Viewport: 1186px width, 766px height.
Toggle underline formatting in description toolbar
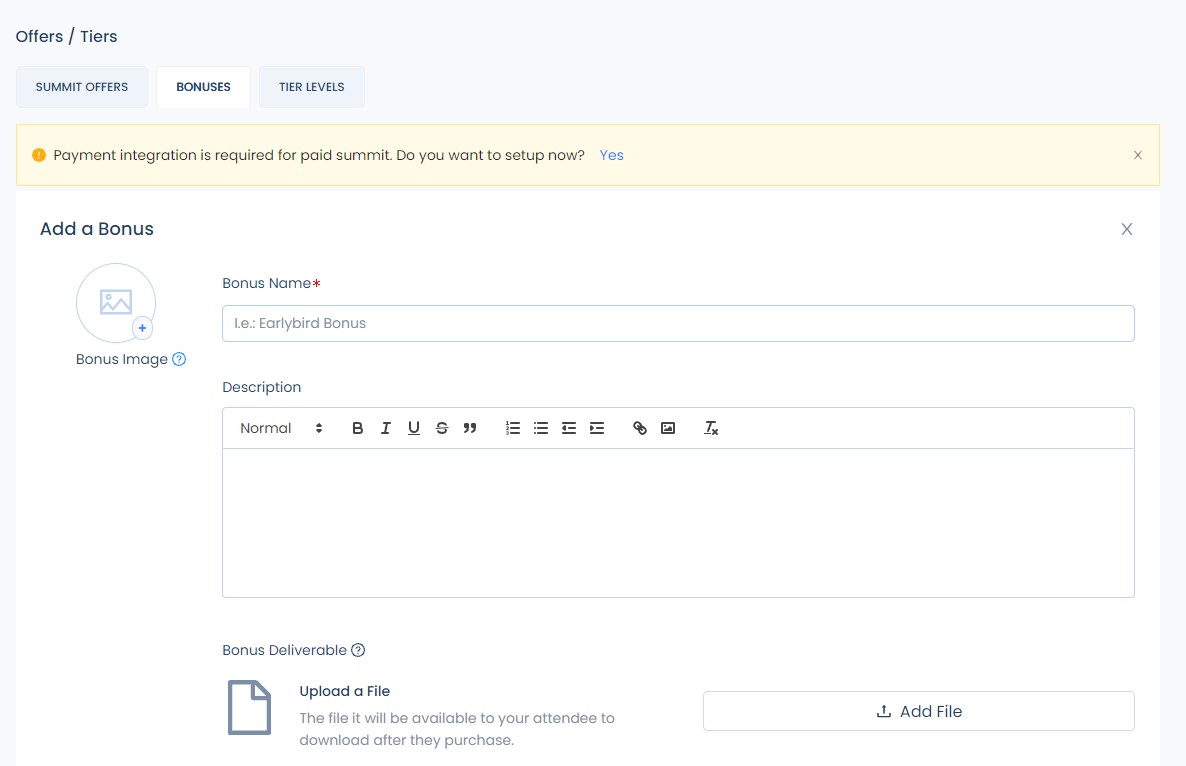414,428
